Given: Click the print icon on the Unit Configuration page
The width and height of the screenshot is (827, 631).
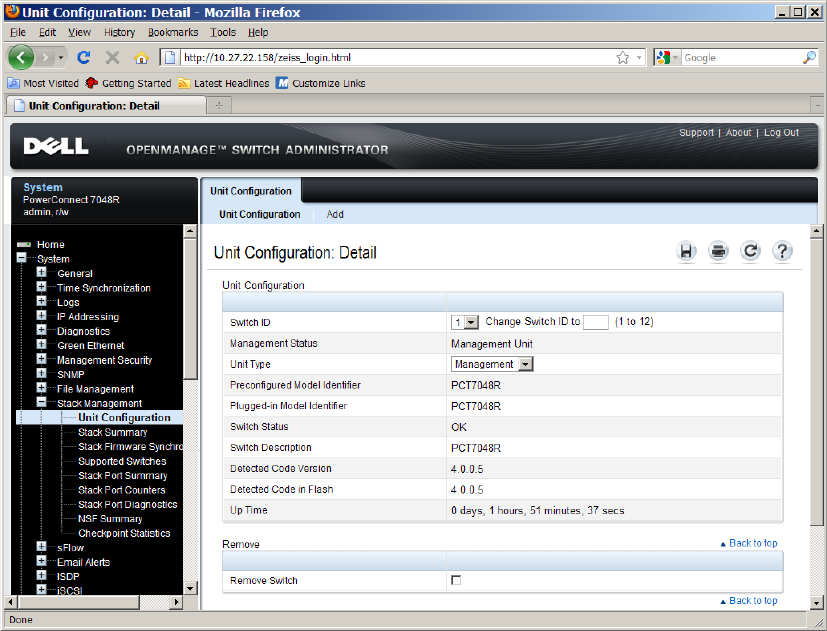Looking at the screenshot, I should [718, 251].
